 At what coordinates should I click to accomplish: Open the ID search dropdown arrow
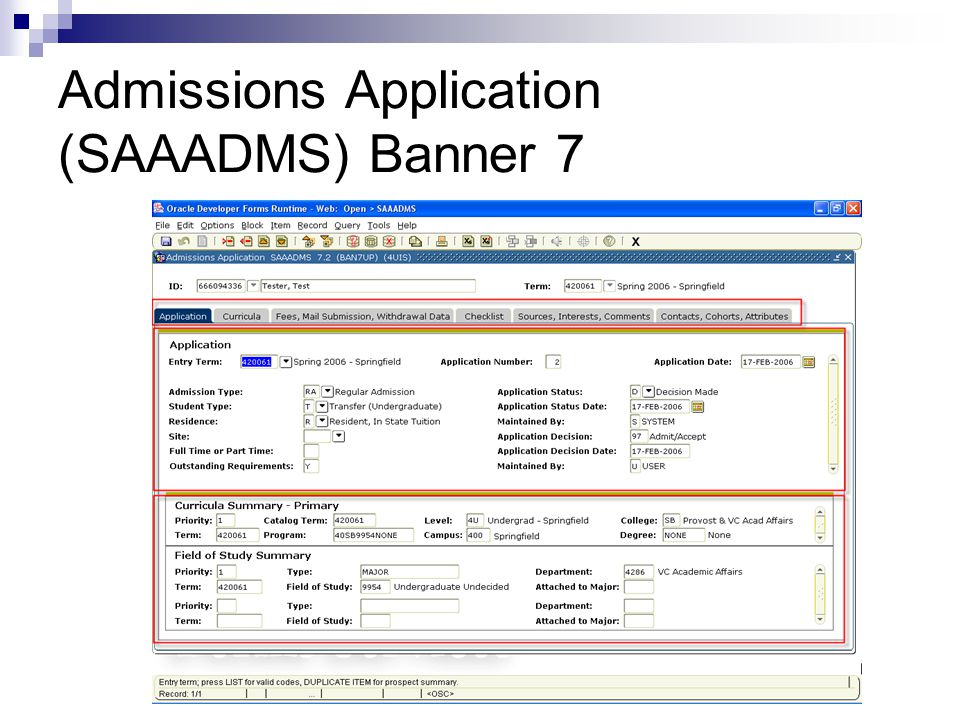pos(253,285)
